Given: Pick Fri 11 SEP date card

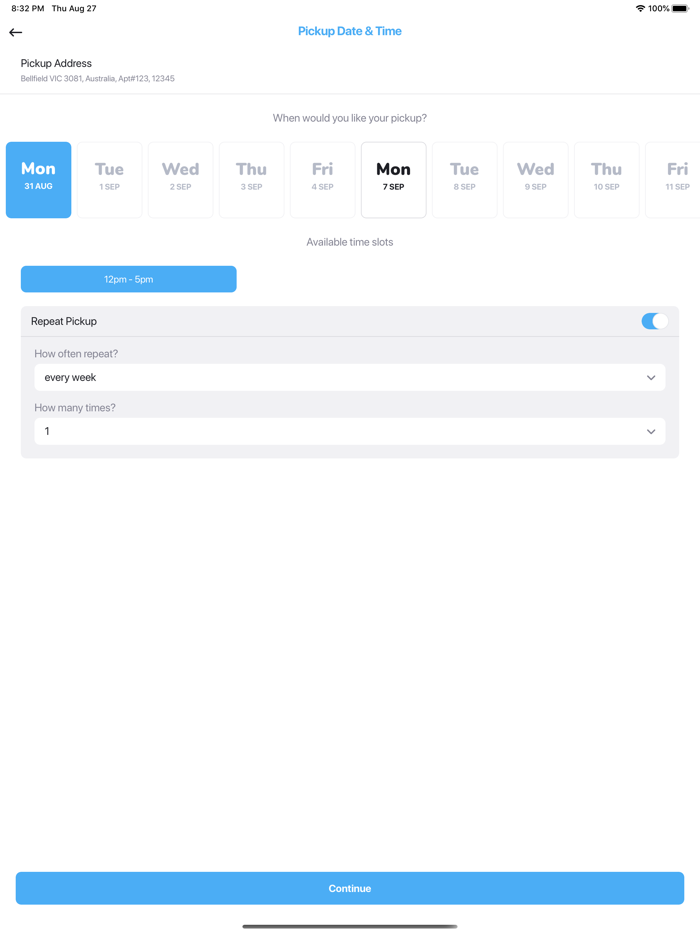Looking at the screenshot, I should (x=673, y=180).
